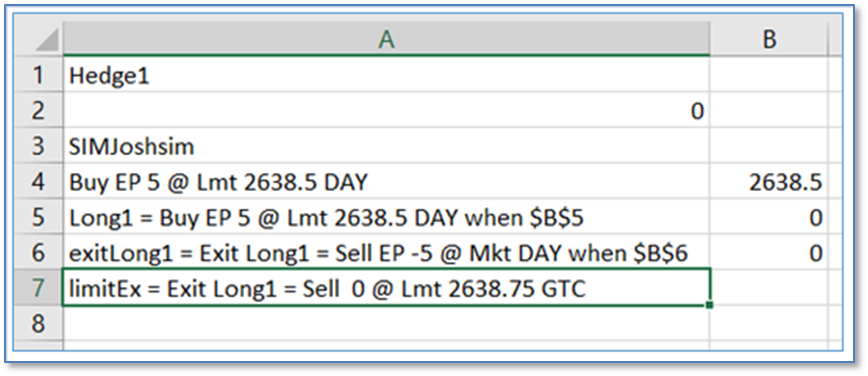
Task: Select row 7 header
Action: pos(38,288)
